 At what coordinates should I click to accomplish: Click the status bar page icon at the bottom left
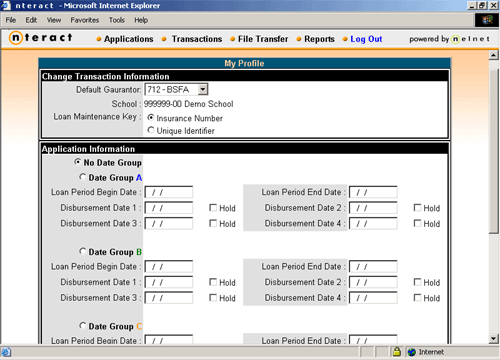click(6, 352)
